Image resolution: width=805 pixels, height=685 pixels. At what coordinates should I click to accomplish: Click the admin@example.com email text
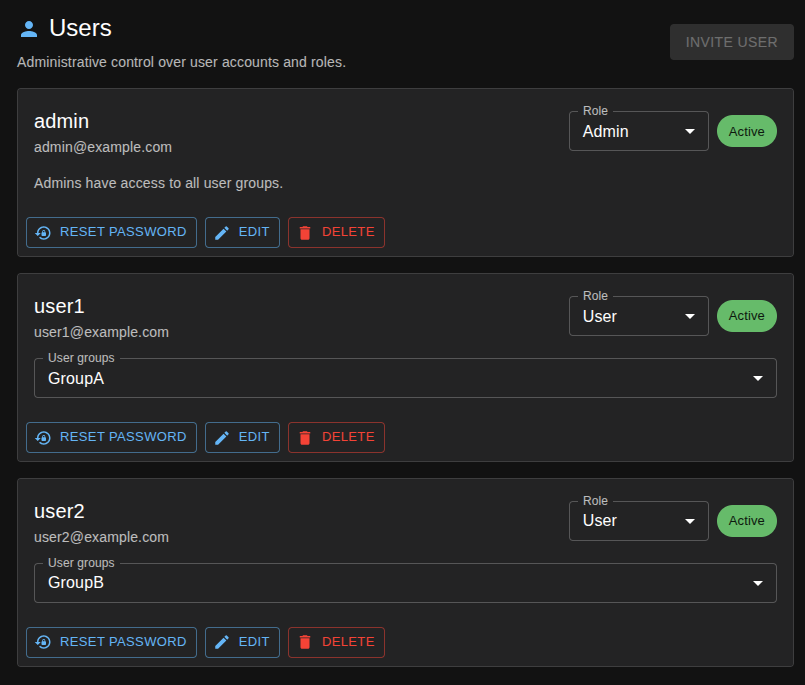tap(103, 147)
